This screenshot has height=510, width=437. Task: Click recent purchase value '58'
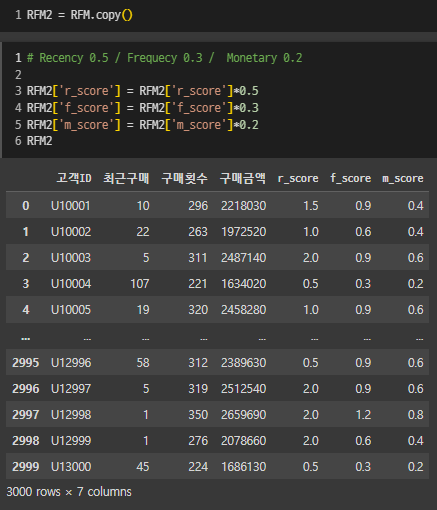click(x=143, y=363)
